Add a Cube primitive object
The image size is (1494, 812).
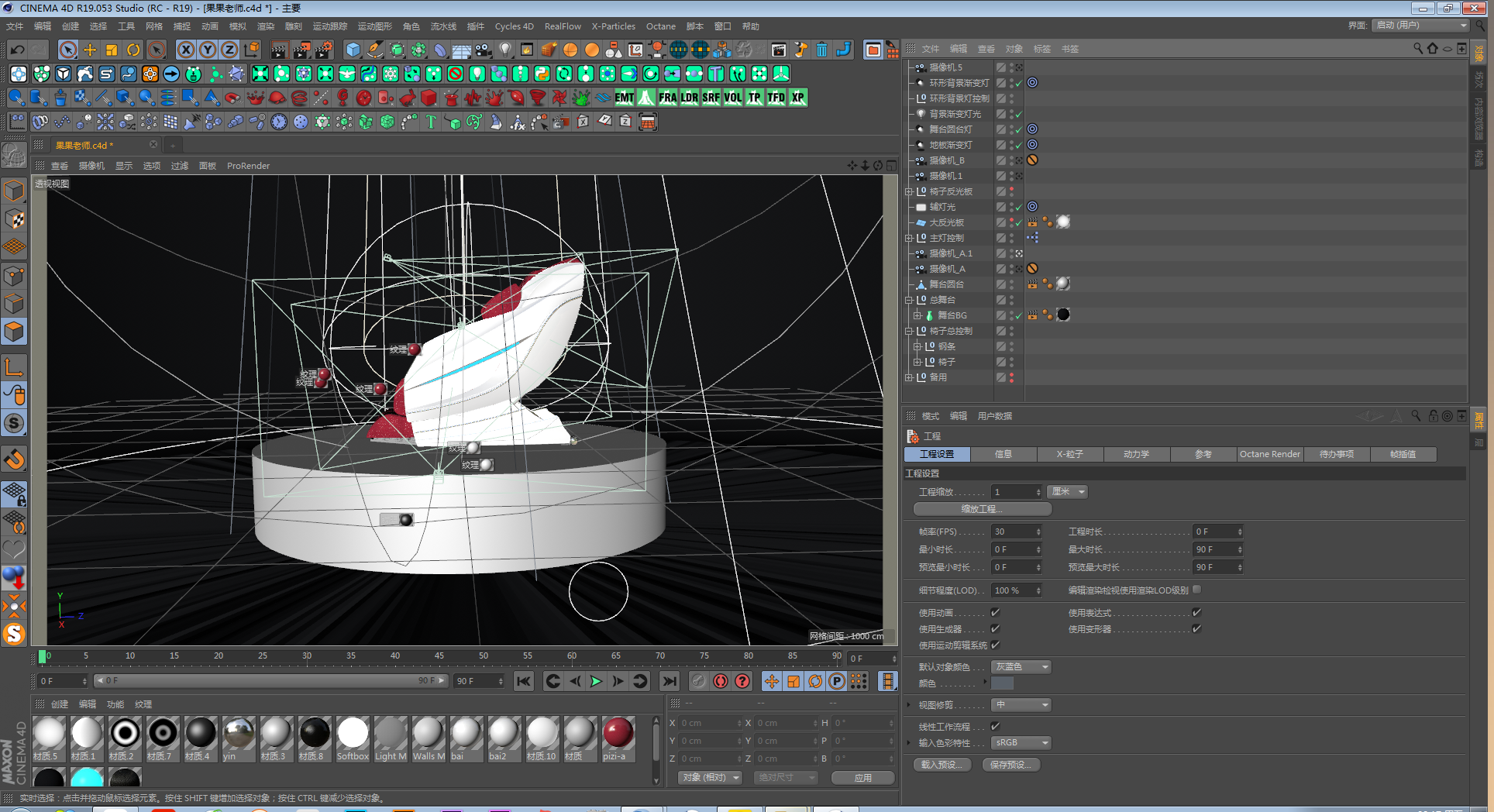click(353, 50)
